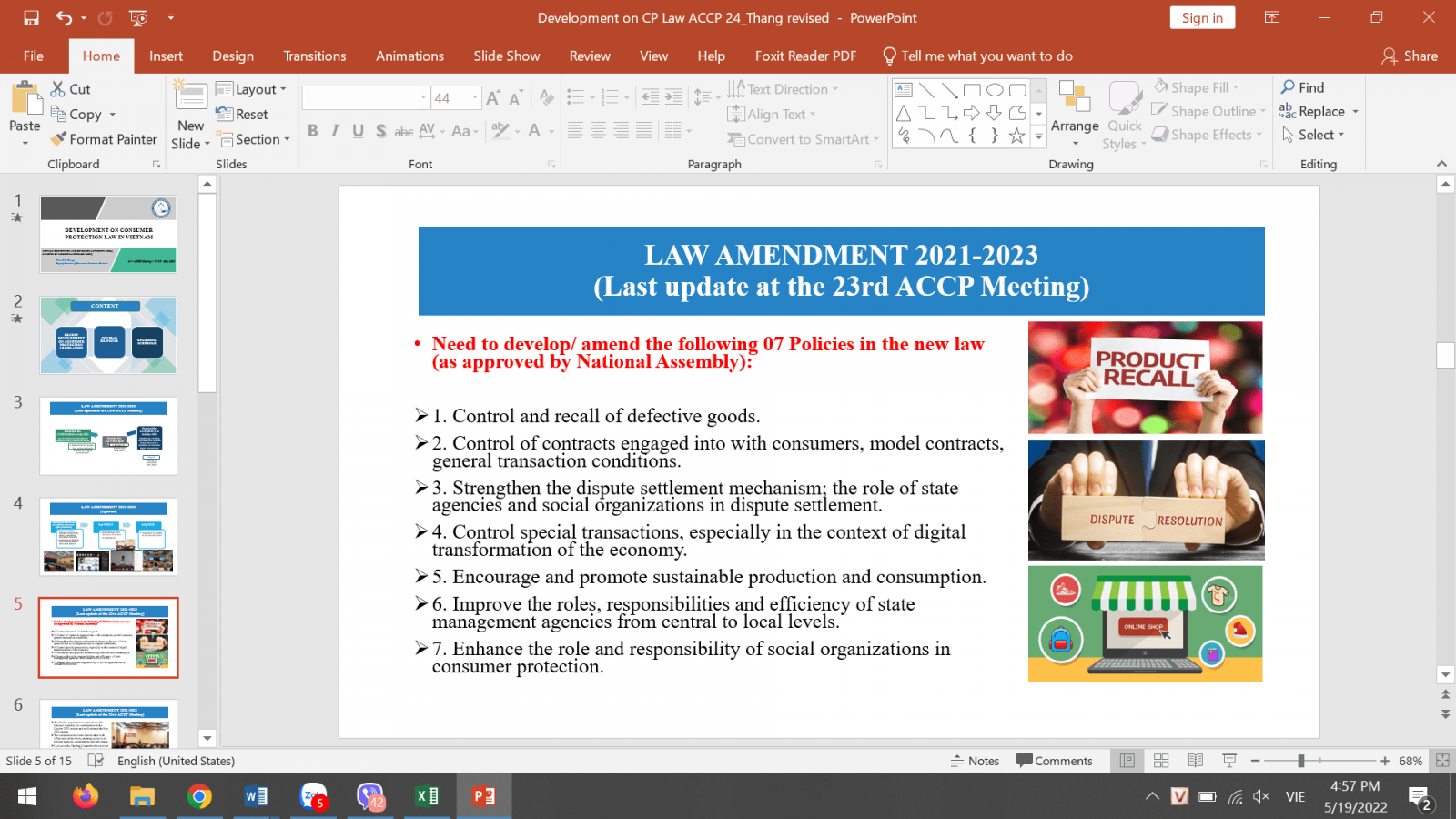Expand the Layout dropdown
The image size is (1456, 819).
pyautogui.click(x=252, y=89)
